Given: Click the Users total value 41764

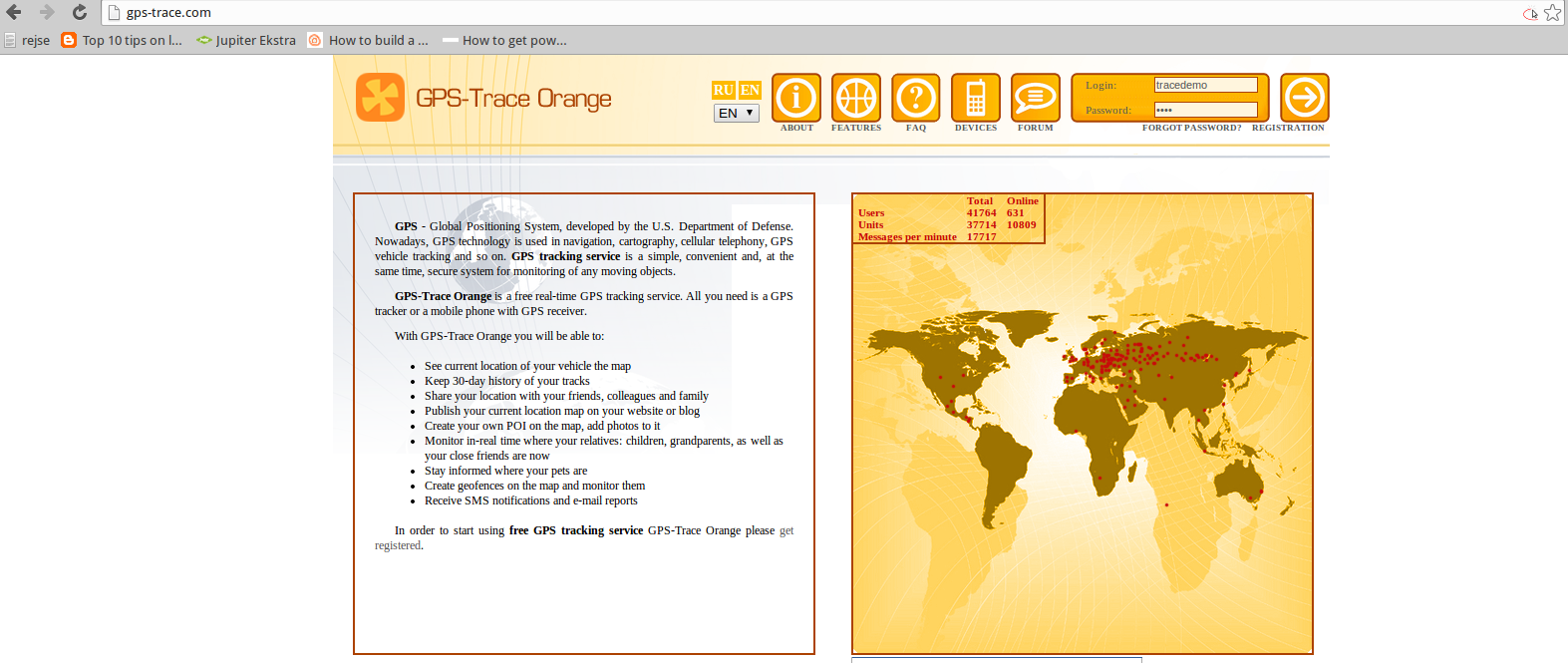Looking at the screenshot, I should [x=981, y=212].
